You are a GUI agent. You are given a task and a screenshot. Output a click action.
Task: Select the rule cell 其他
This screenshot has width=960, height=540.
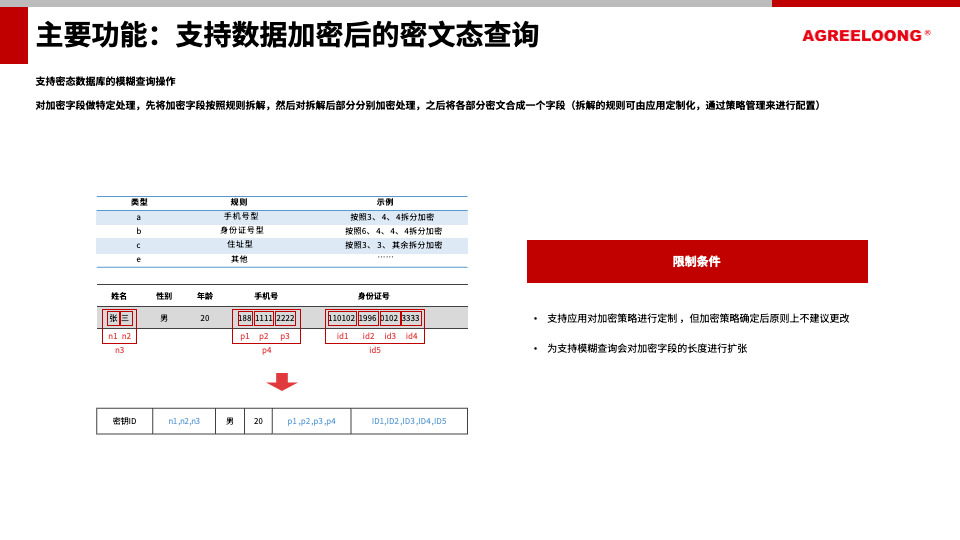point(239,259)
